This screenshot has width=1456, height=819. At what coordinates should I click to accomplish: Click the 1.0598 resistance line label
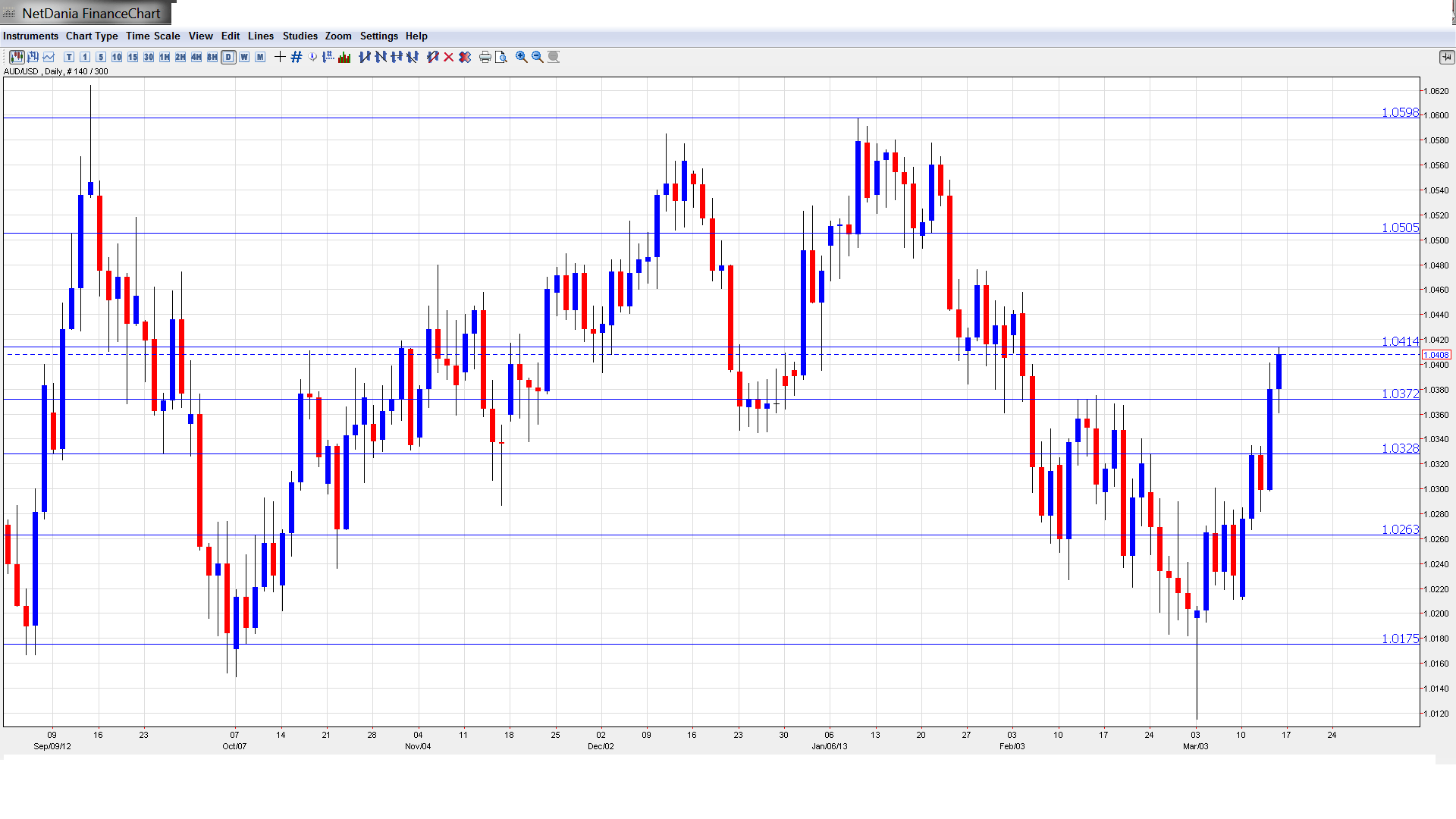coord(1399,112)
